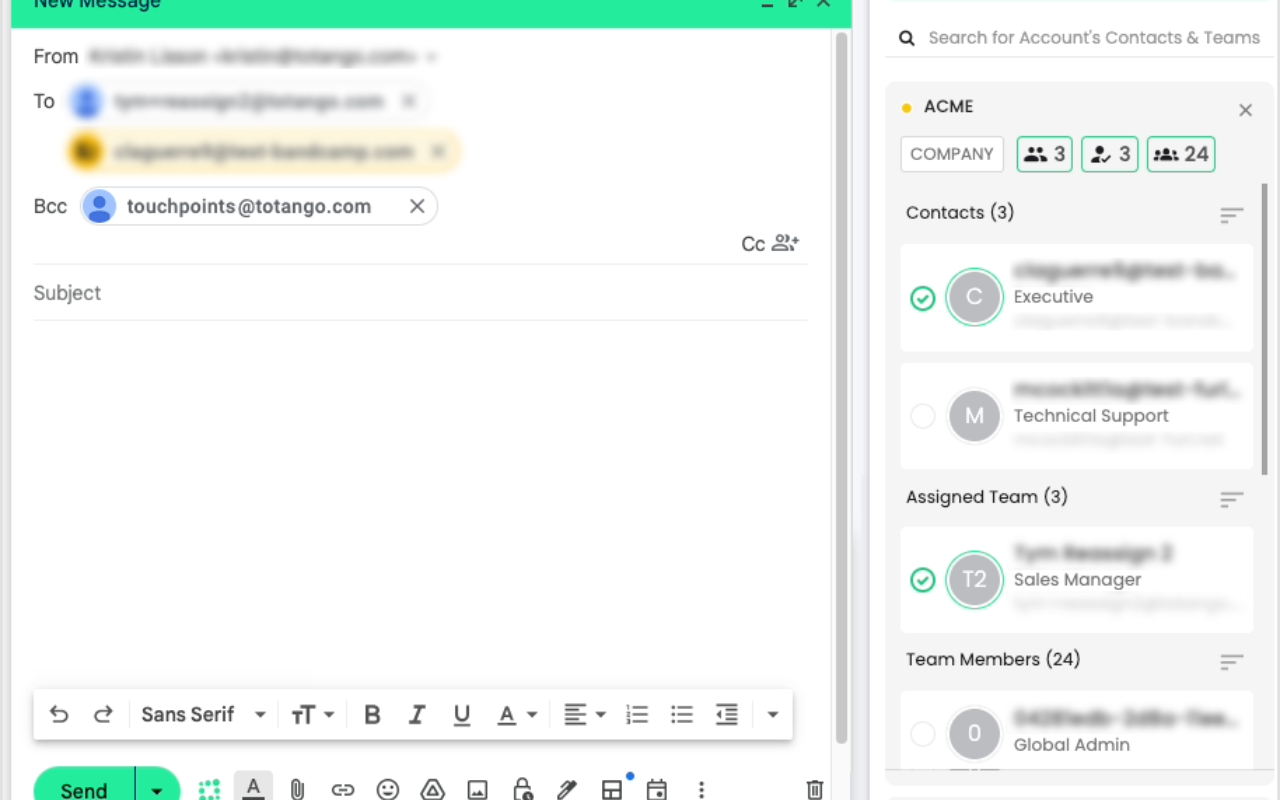Open sort options for the Contacts list
This screenshot has width=1280, height=800.
coord(1231,215)
